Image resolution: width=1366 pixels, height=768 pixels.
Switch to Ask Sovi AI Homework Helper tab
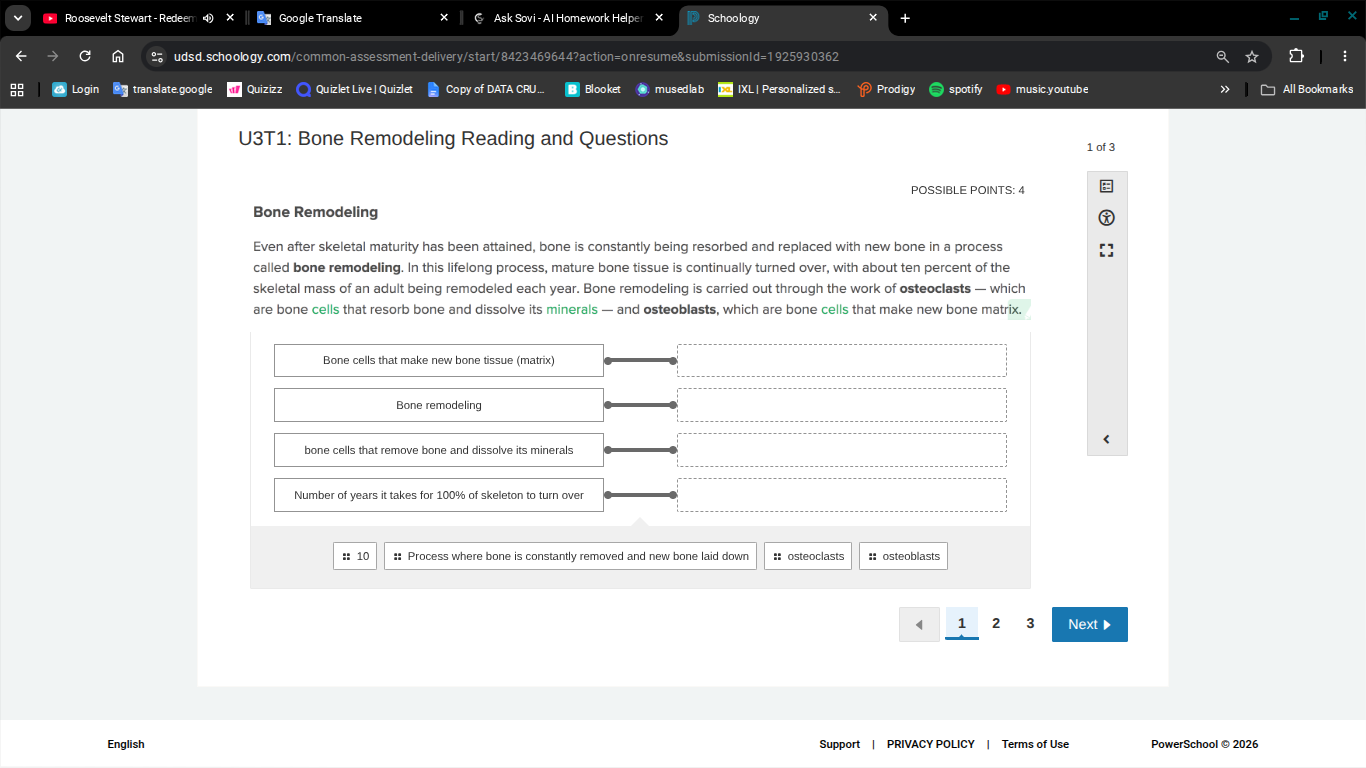(x=567, y=18)
